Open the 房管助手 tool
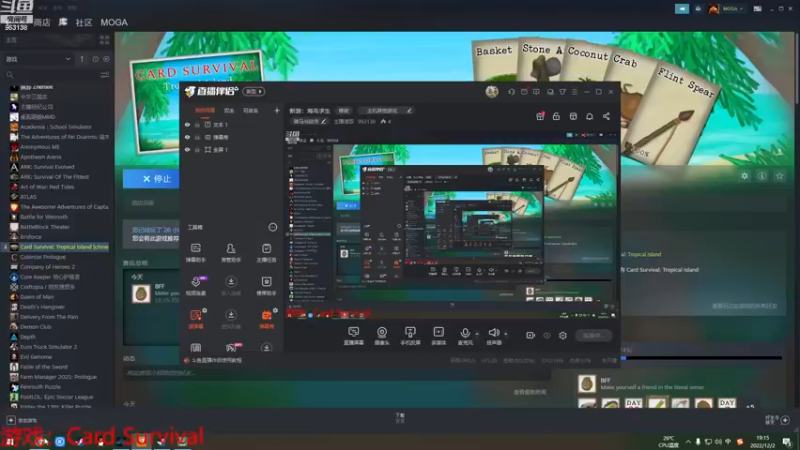Image resolution: width=800 pixels, height=450 pixels. 231,252
